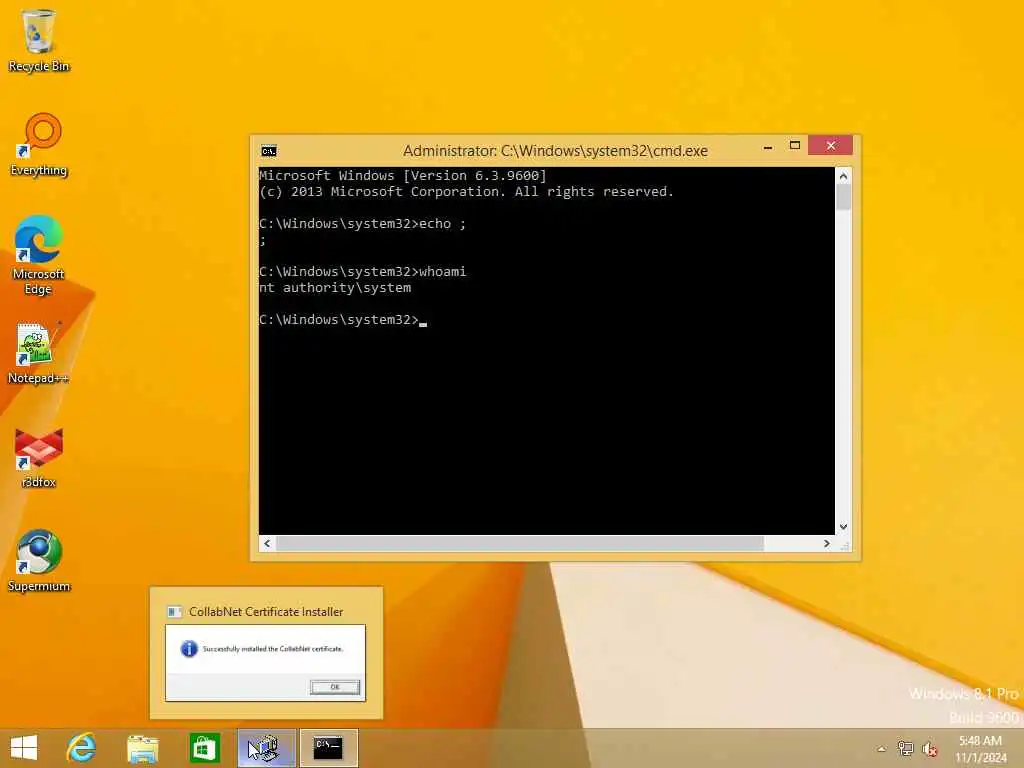Click OK in CollabNet Certificate Installer

[x=335, y=687]
